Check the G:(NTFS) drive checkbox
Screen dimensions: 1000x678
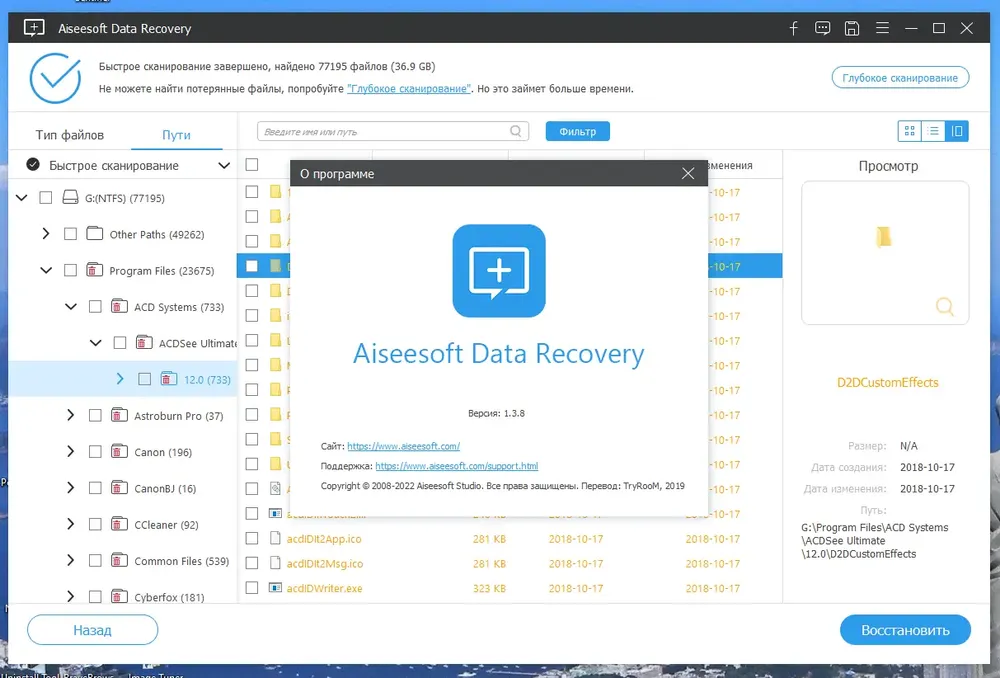46,198
